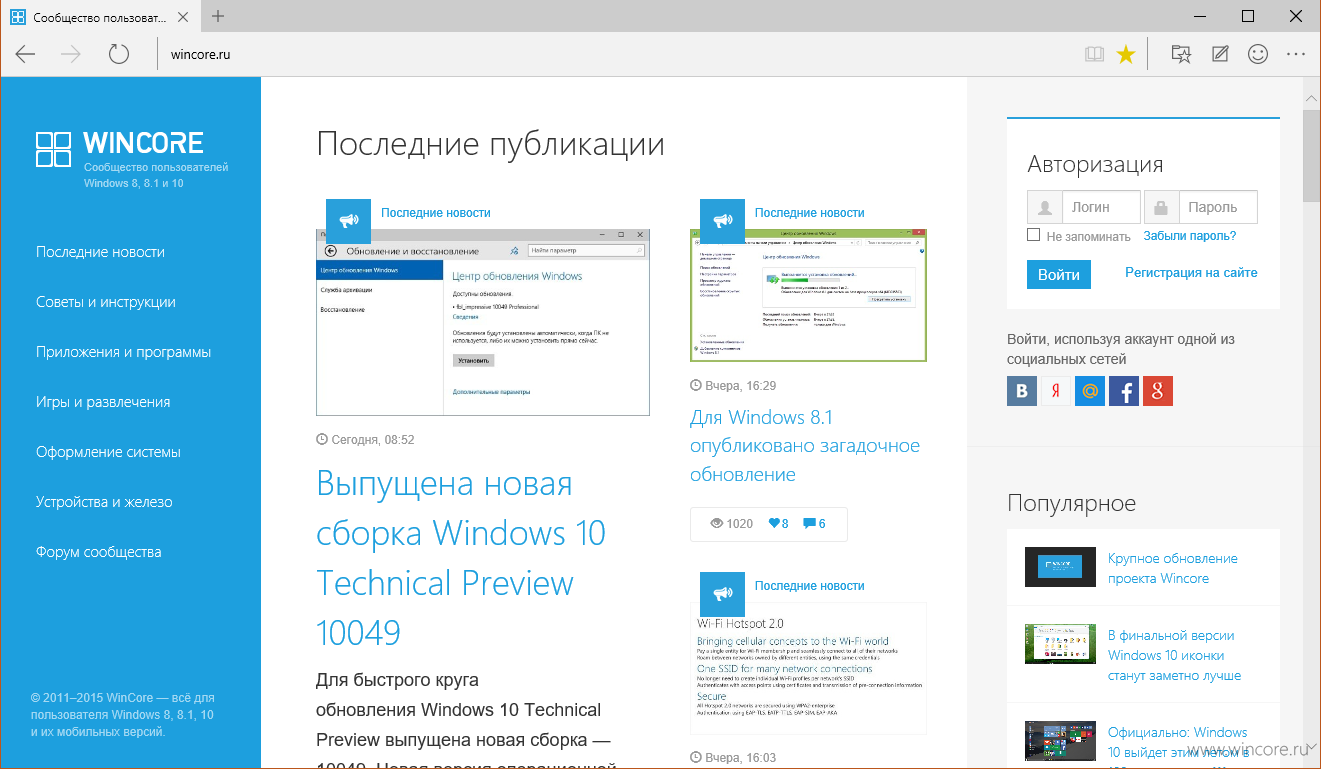Click Последние новости label above Windows 8.1 article

pos(809,212)
